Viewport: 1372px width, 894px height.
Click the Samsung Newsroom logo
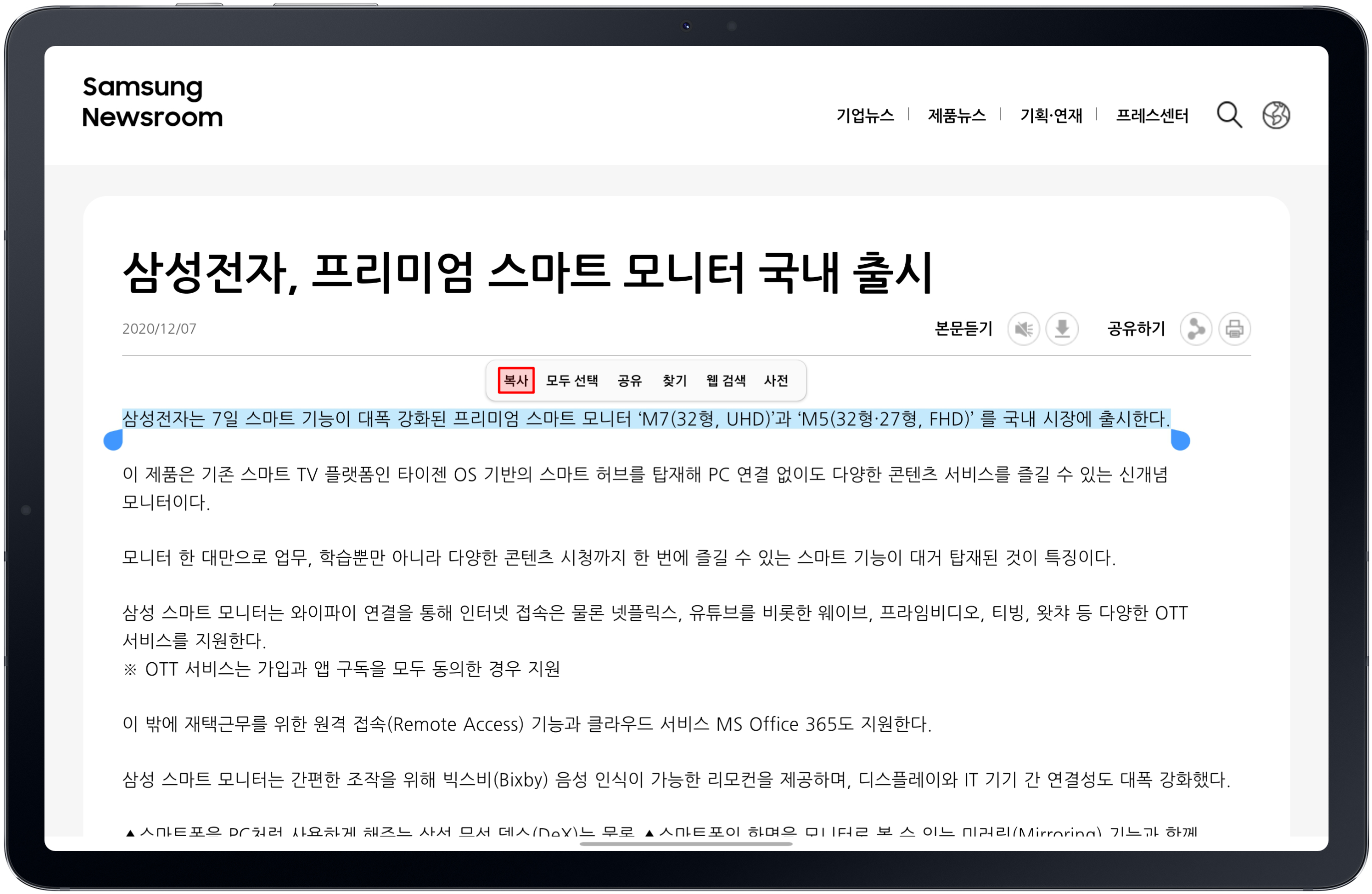(x=152, y=102)
